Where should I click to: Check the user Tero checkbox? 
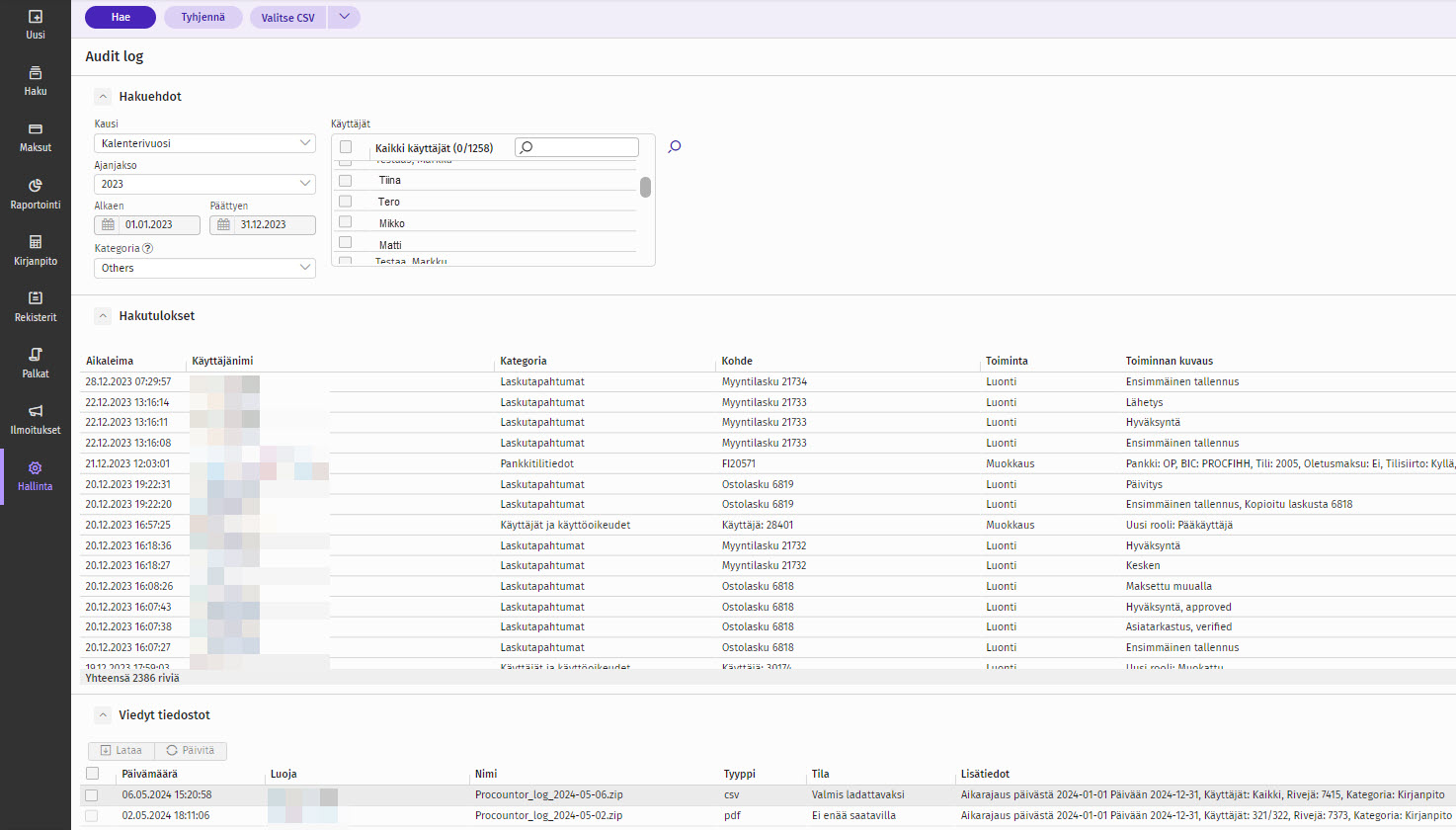click(346, 202)
